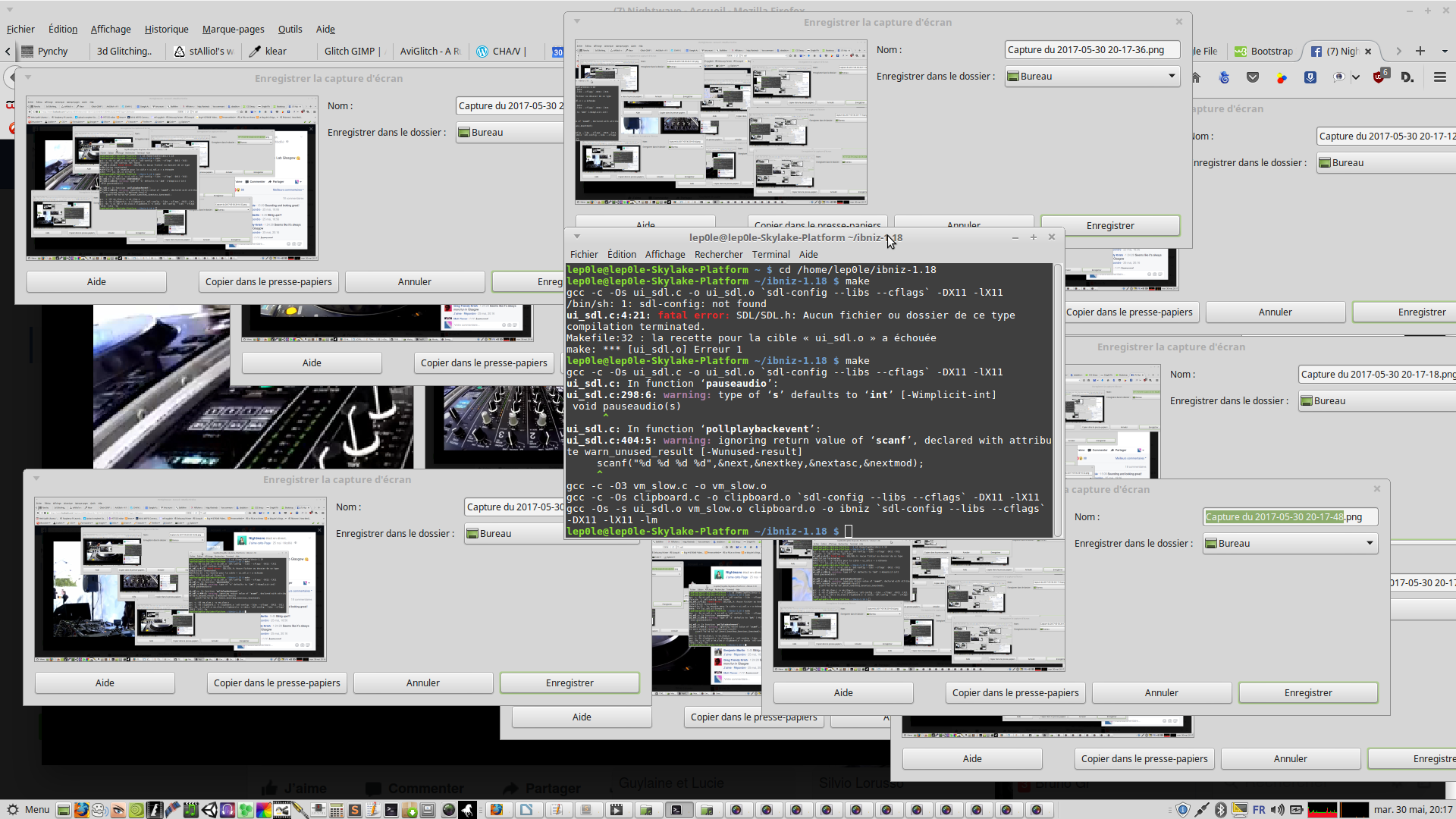Image resolution: width=1456 pixels, height=819 pixels.
Task: Click the filename field Capture du 2017-05-30 20-17-48.png
Action: [1289, 517]
